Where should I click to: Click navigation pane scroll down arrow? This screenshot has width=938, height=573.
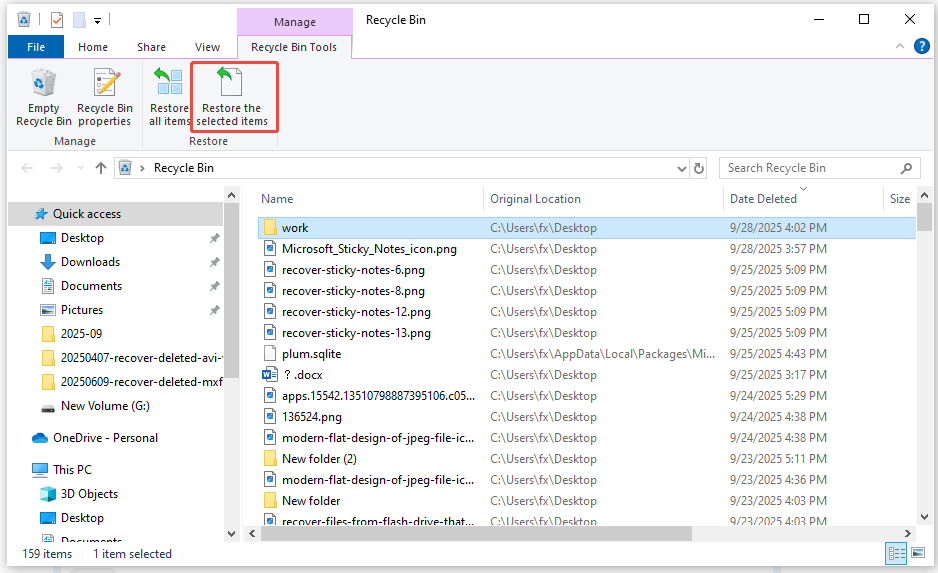[232, 534]
